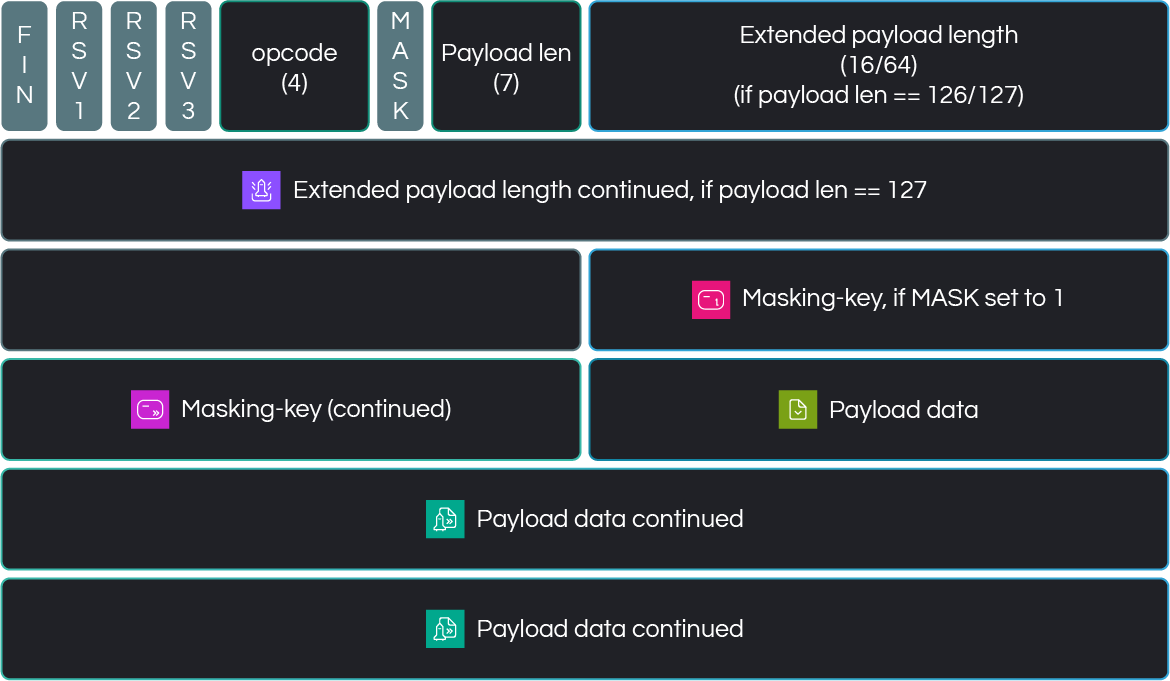Click the Masking-key (continued) label

click(316, 409)
